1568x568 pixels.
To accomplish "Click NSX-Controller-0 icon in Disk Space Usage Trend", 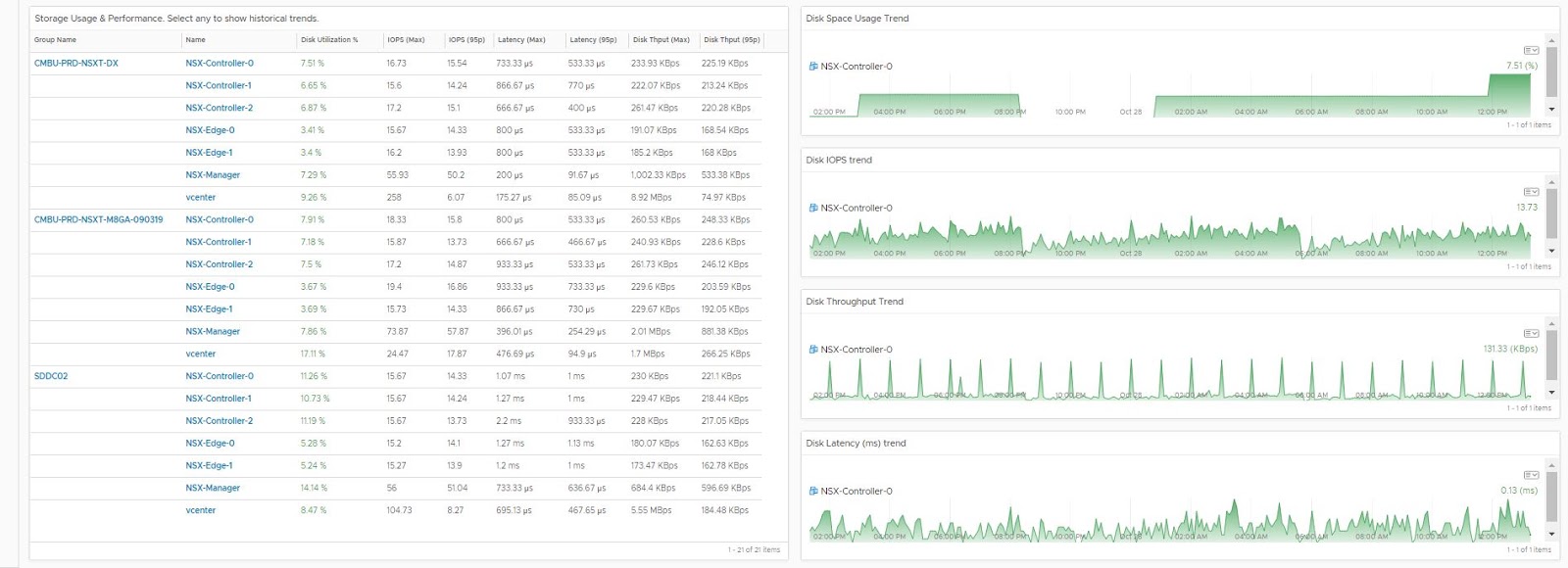I will (813, 67).
